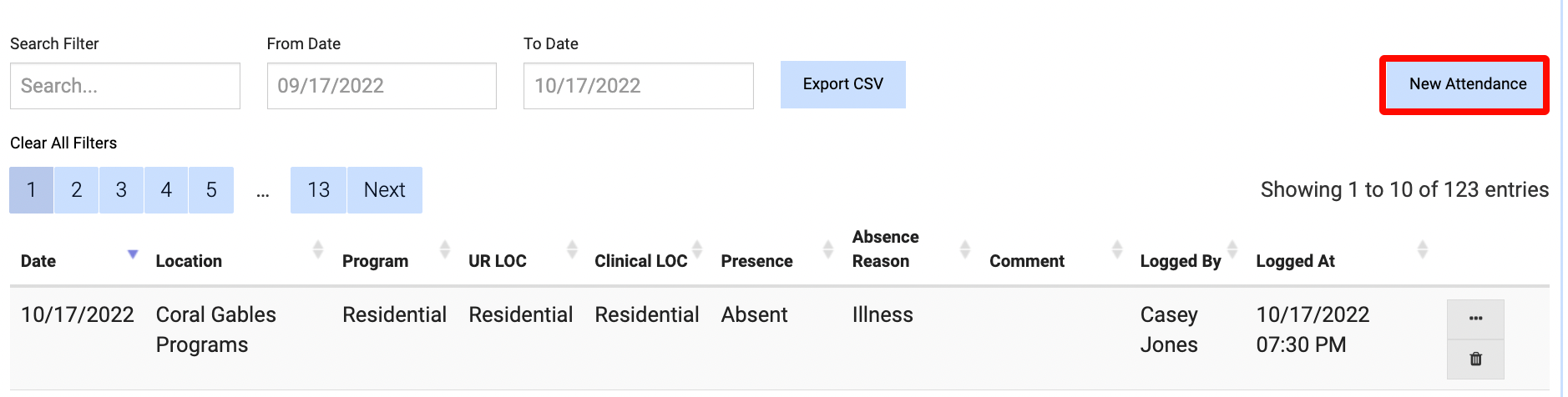Image resolution: width=1568 pixels, height=397 pixels.
Task: Open the To Date picker field
Action: click(638, 86)
